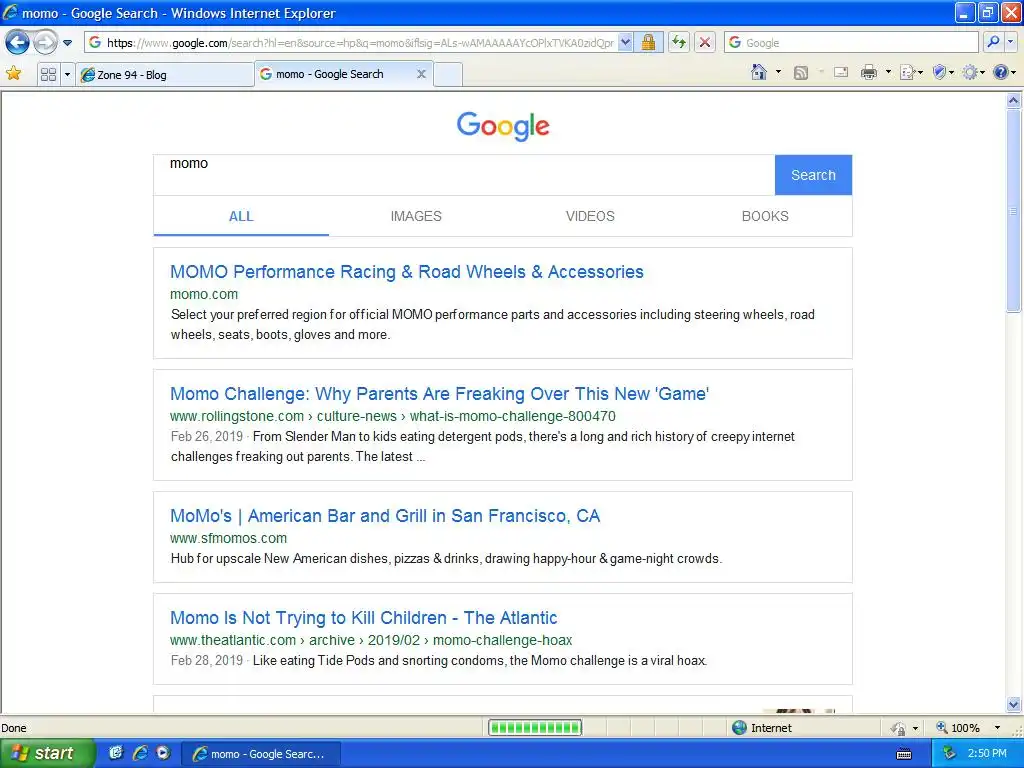Click the zoom magnifier 100% button
1024x768 pixels.
957,728
